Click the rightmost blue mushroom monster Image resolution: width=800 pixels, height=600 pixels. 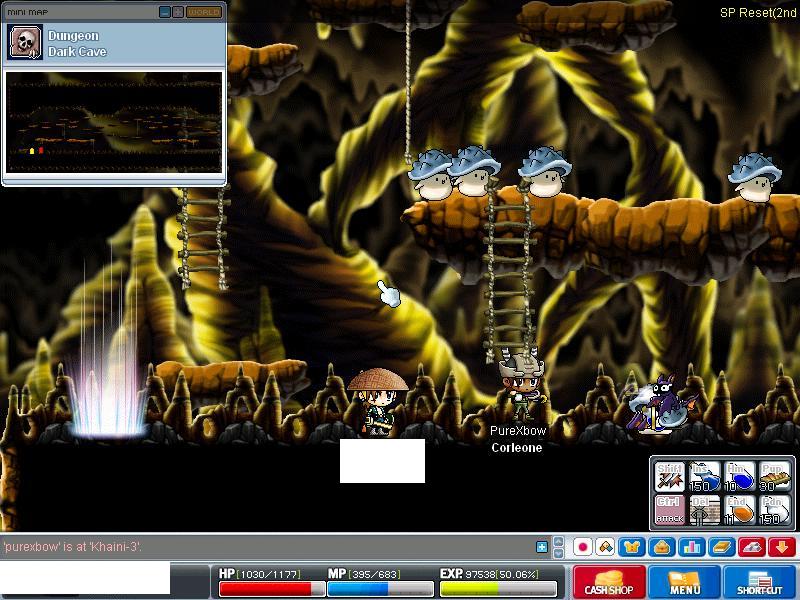[754, 177]
